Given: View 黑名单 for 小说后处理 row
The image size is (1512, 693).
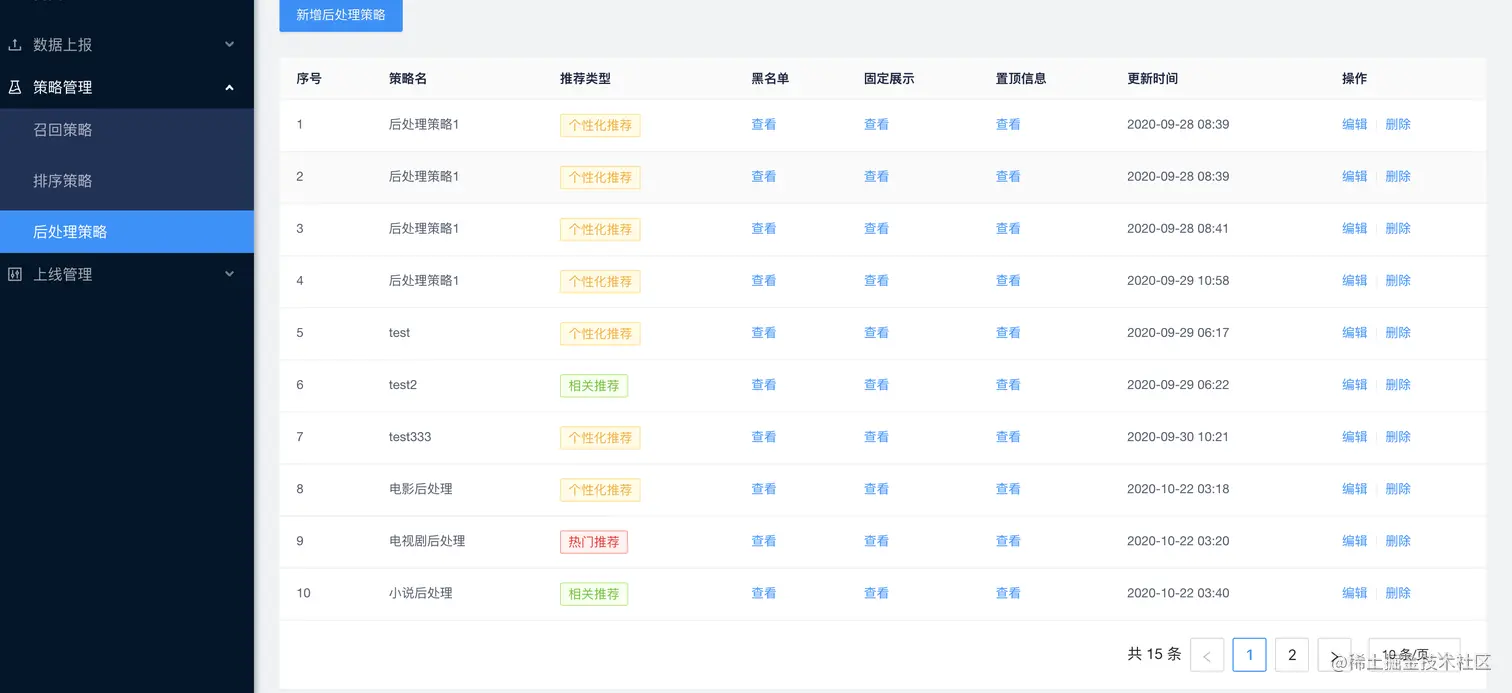Looking at the screenshot, I should point(763,593).
